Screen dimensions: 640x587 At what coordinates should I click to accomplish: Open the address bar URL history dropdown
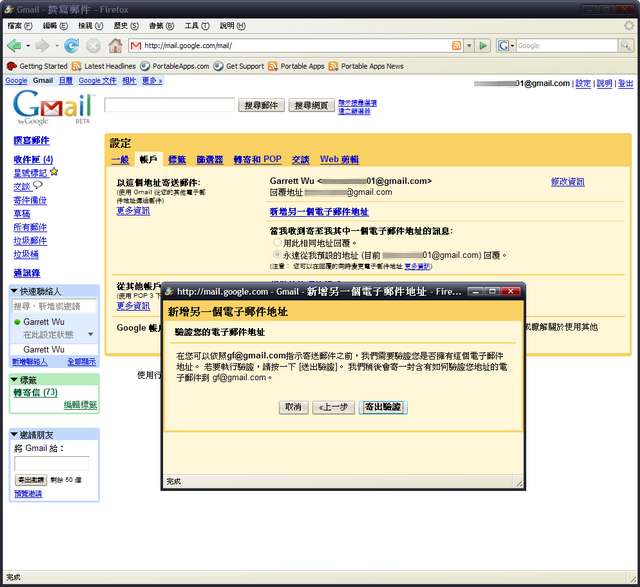[x=469, y=46]
